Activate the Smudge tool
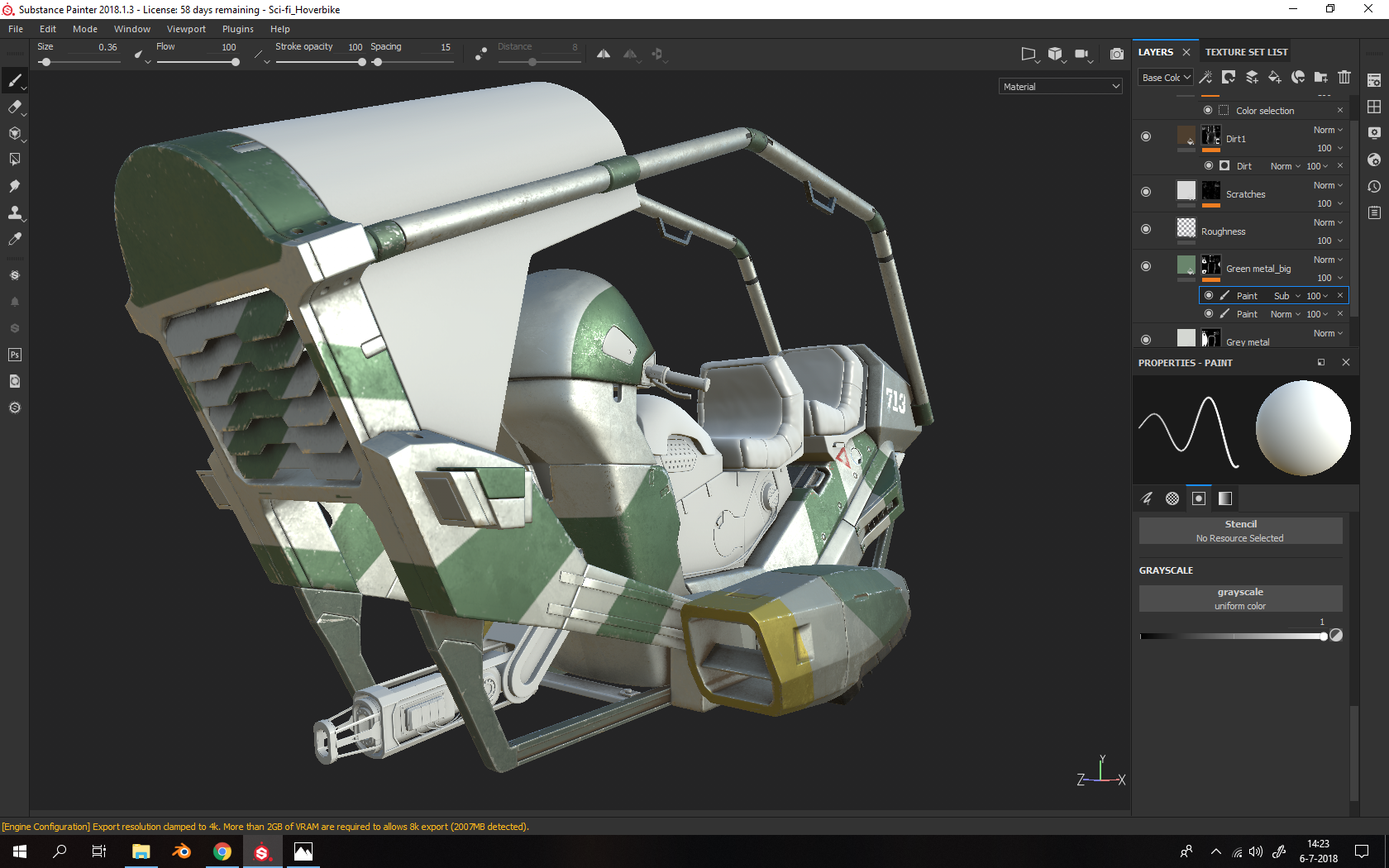The height and width of the screenshot is (868, 1389). 14,186
